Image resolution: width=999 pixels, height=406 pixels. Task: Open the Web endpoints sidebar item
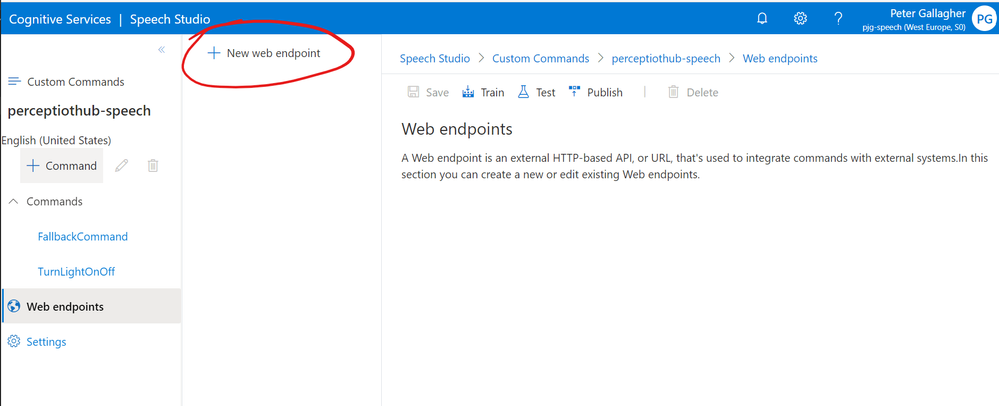pos(92,307)
